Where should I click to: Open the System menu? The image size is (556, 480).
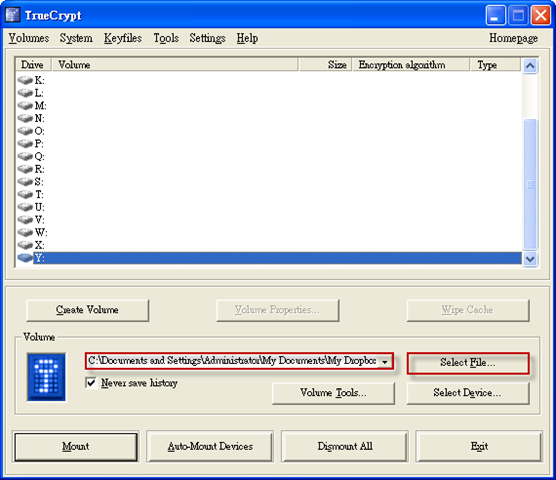(x=76, y=38)
